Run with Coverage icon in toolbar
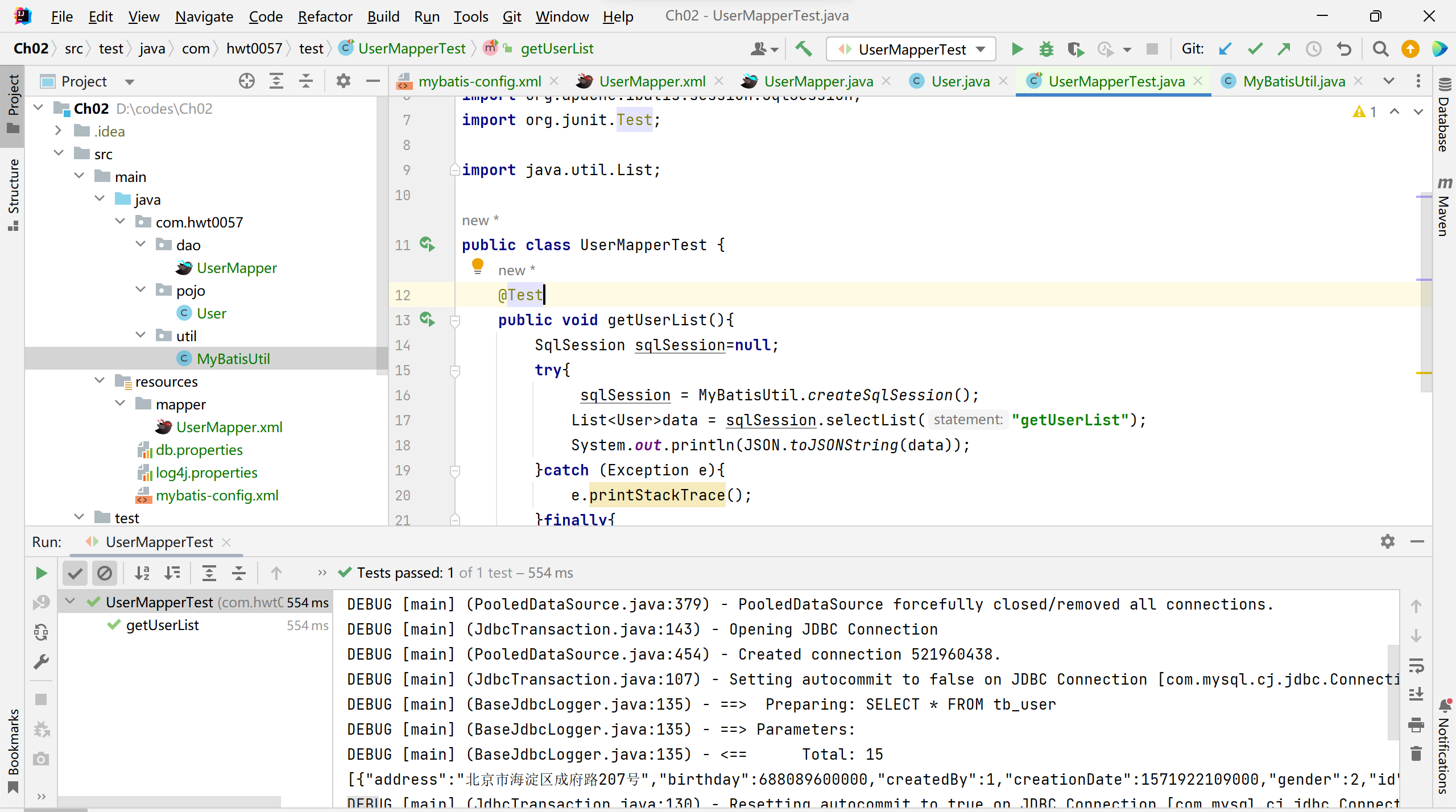Viewport: 1456px width, 812px height. 1076,49
